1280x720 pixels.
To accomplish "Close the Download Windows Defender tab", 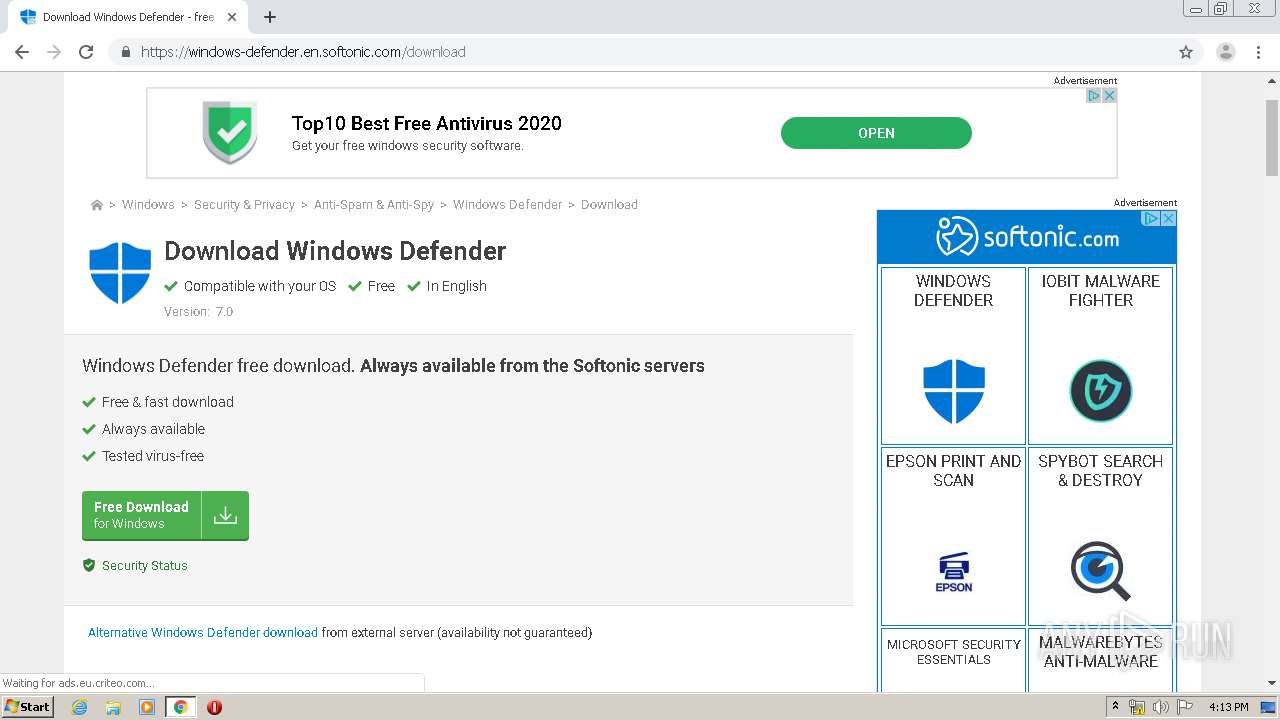I will point(232,17).
